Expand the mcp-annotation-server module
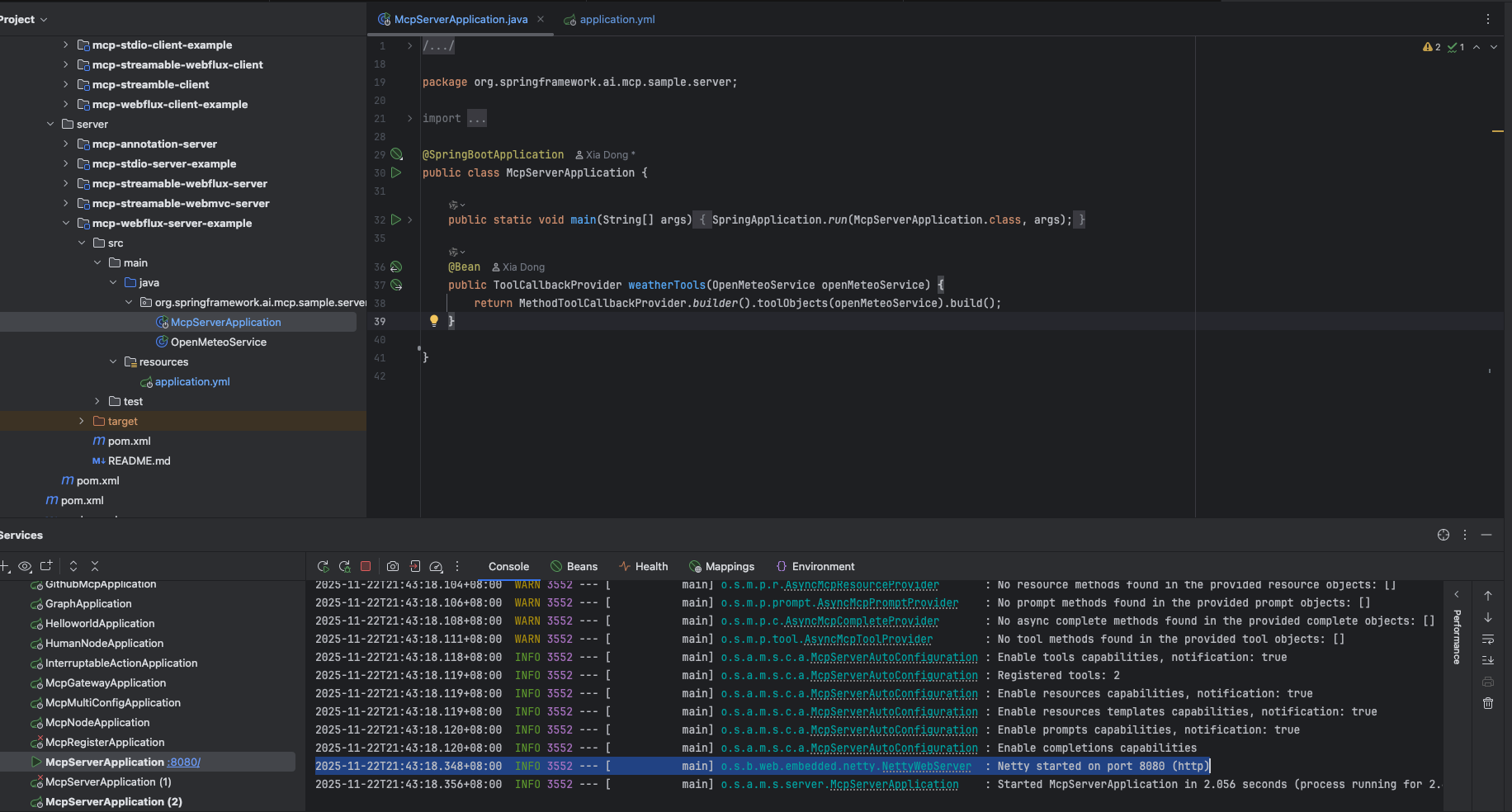This screenshot has height=812, width=1512. click(66, 144)
